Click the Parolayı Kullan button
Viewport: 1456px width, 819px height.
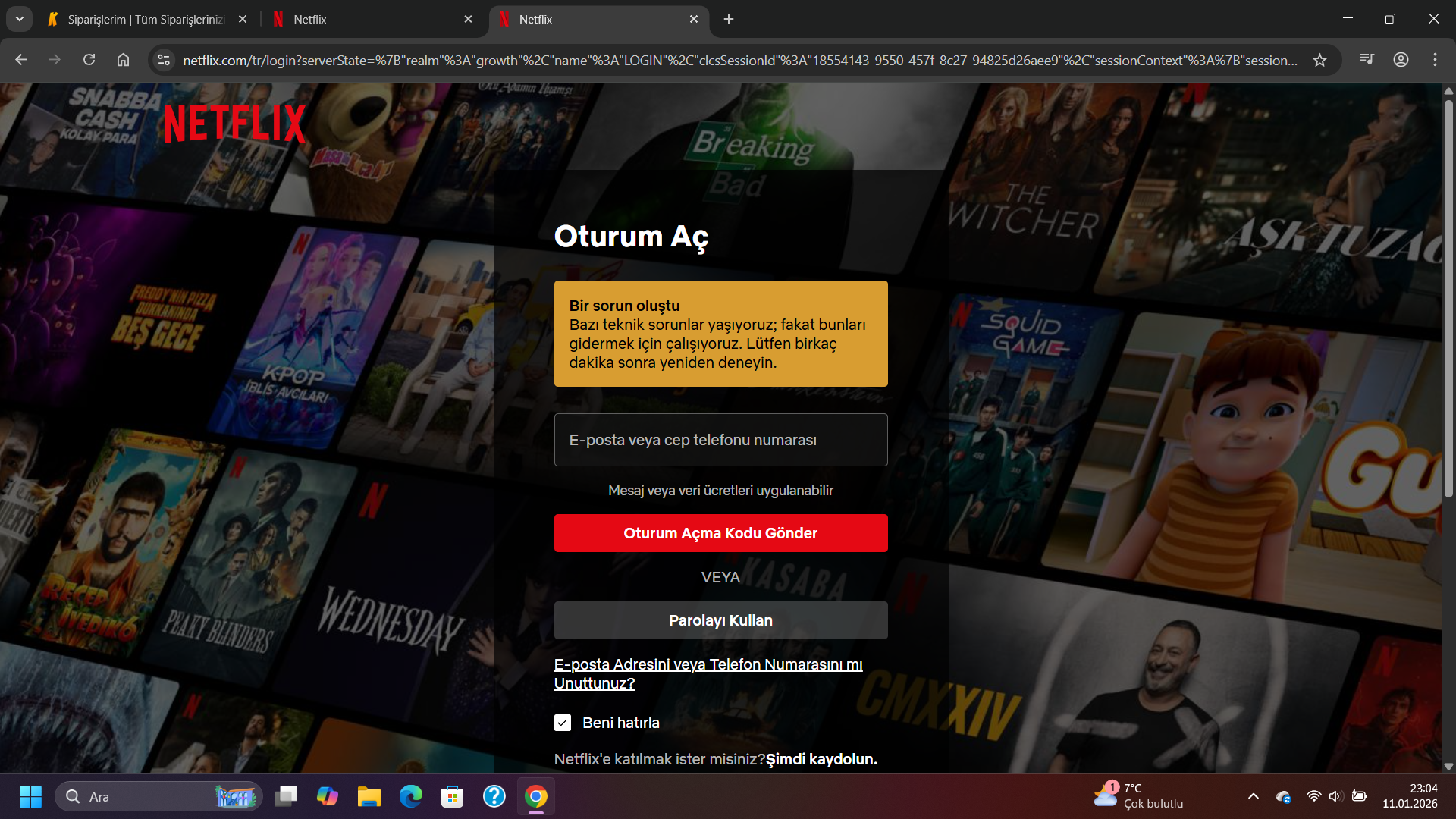pos(720,620)
